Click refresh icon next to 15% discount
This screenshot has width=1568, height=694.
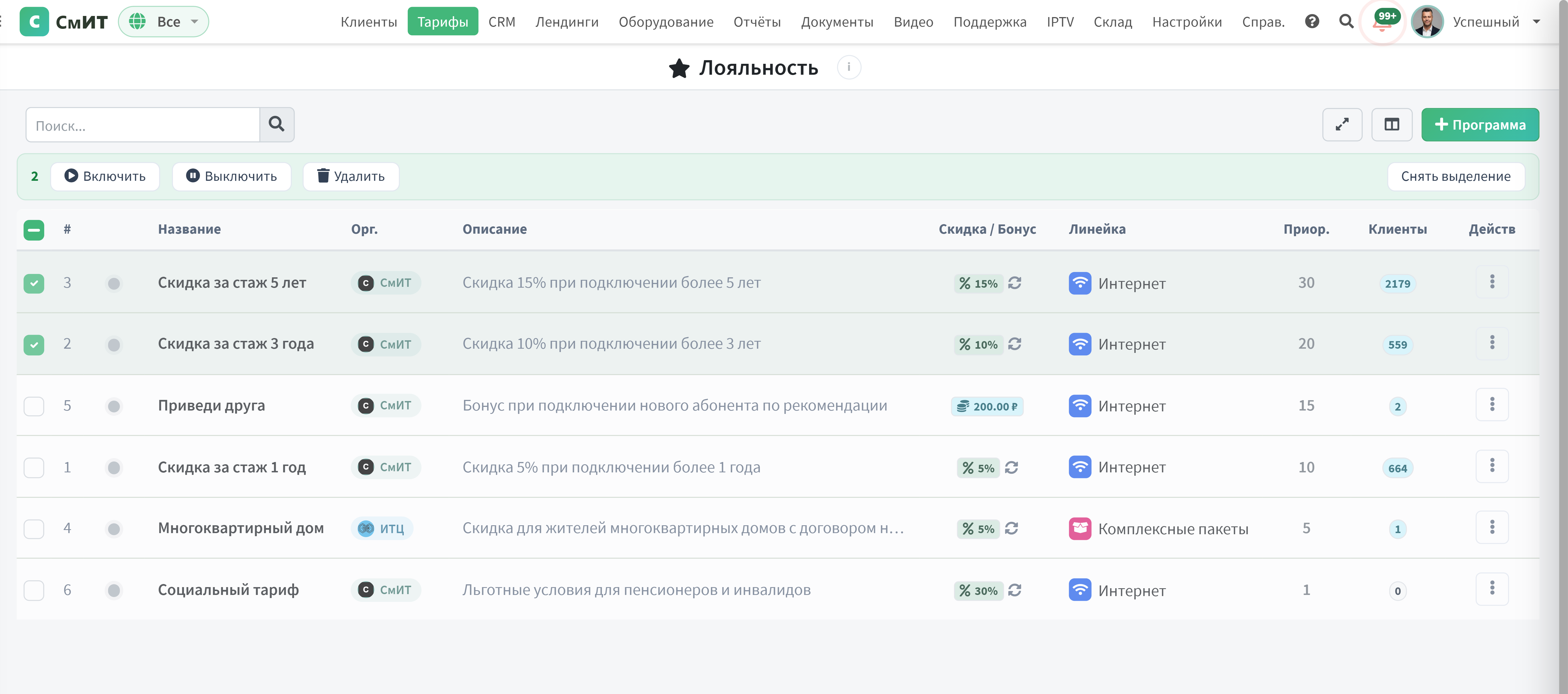[1014, 283]
